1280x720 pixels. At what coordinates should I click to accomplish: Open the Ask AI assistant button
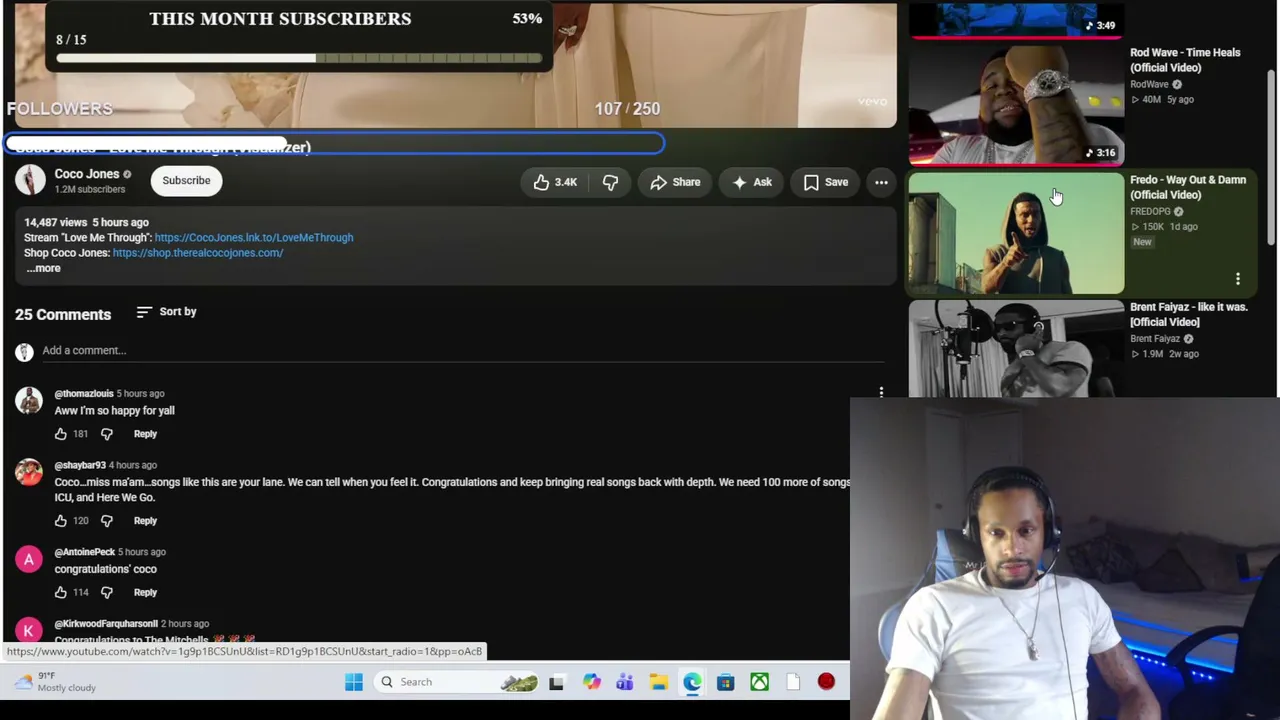click(752, 182)
